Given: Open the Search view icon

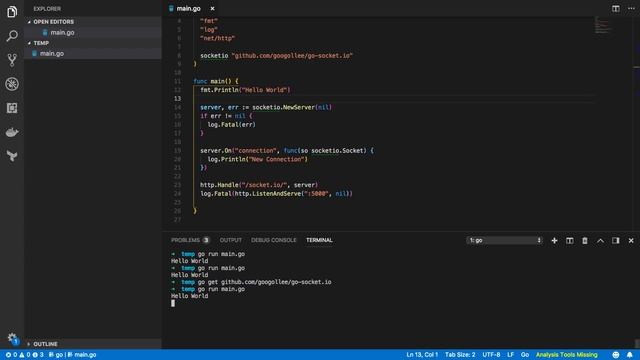Looking at the screenshot, I should click(x=12, y=36).
